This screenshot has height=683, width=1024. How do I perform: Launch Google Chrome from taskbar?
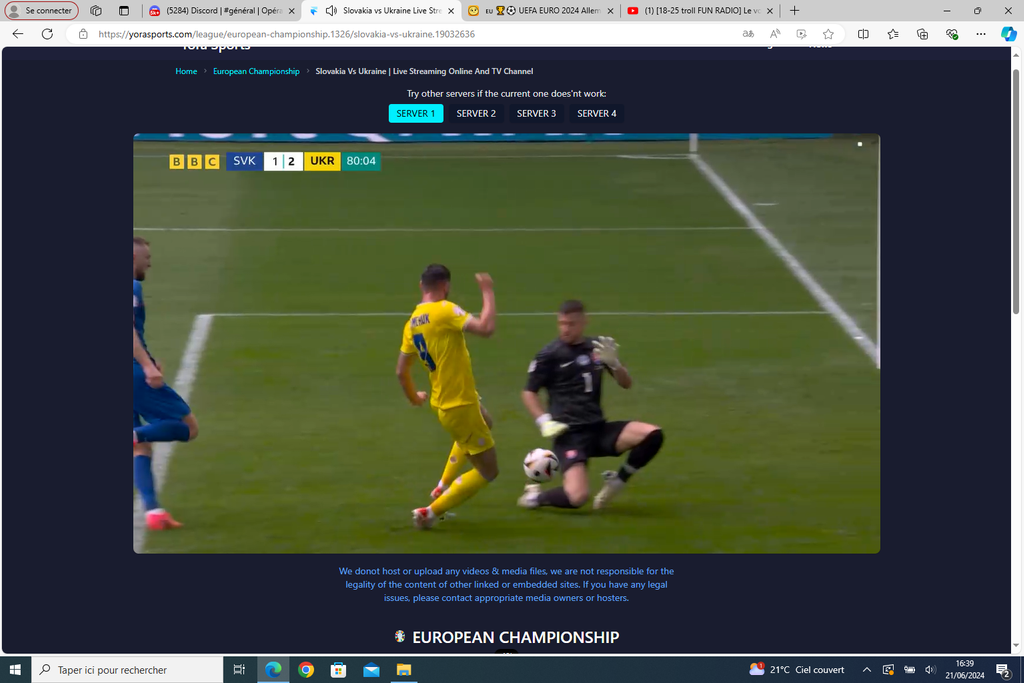306,670
